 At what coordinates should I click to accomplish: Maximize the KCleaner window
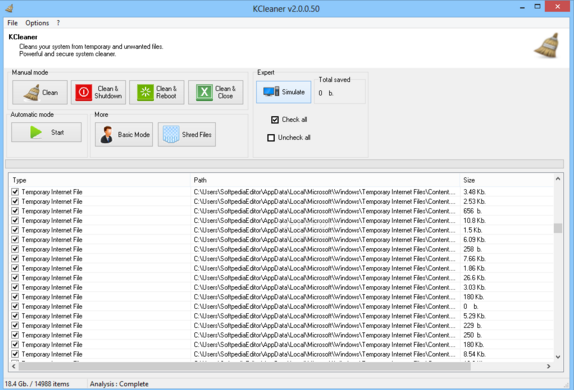537,7
